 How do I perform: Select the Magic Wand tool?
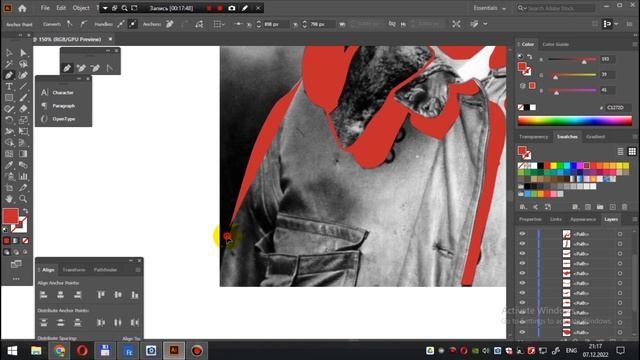click(x=9, y=64)
